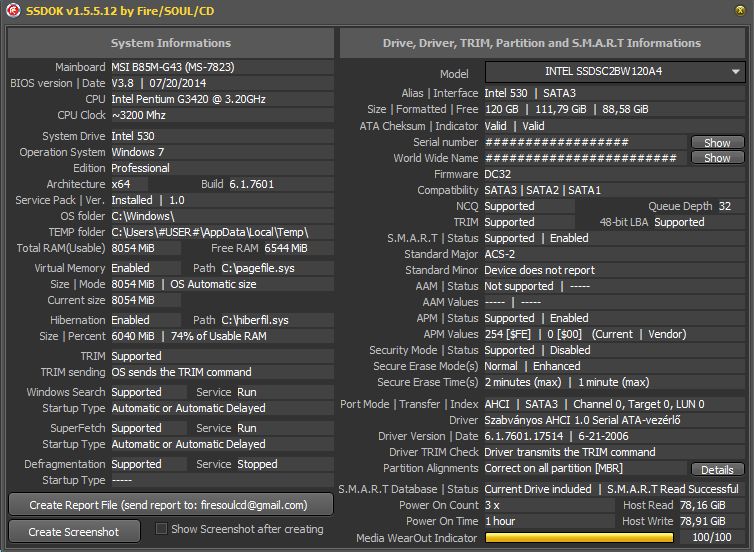Click Host Read value 78,16 GiB
The width and height of the screenshot is (754, 552).
coord(703,505)
